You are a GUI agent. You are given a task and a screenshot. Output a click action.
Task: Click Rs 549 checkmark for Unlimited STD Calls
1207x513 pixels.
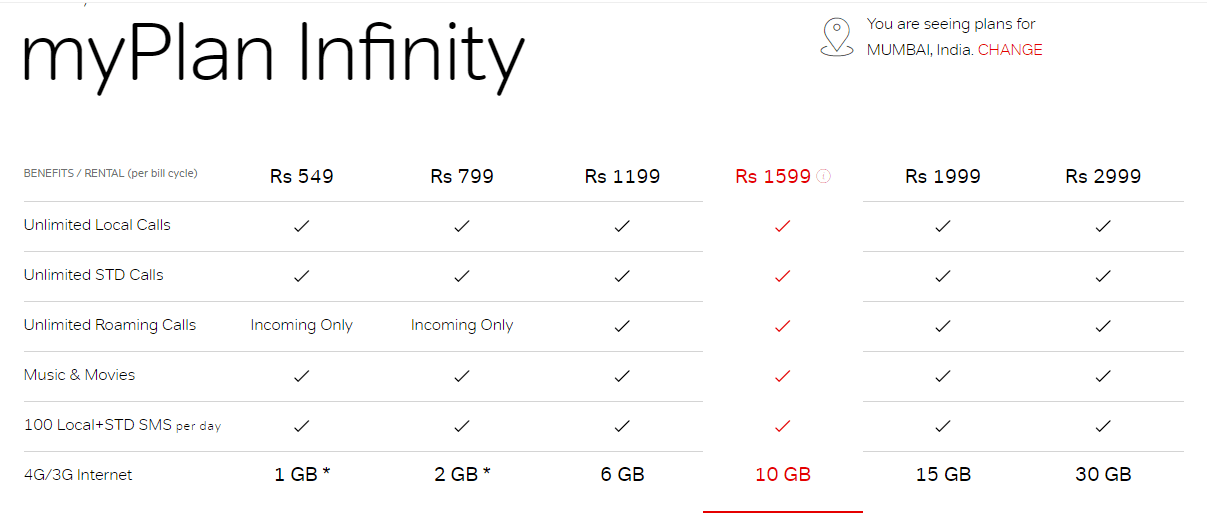click(x=302, y=276)
